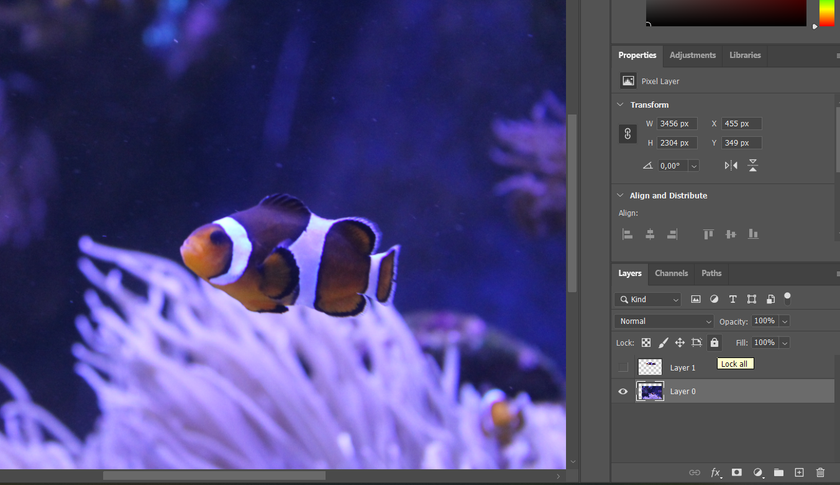
Task: Select Layer 0 thumbnail
Action: point(650,391)
